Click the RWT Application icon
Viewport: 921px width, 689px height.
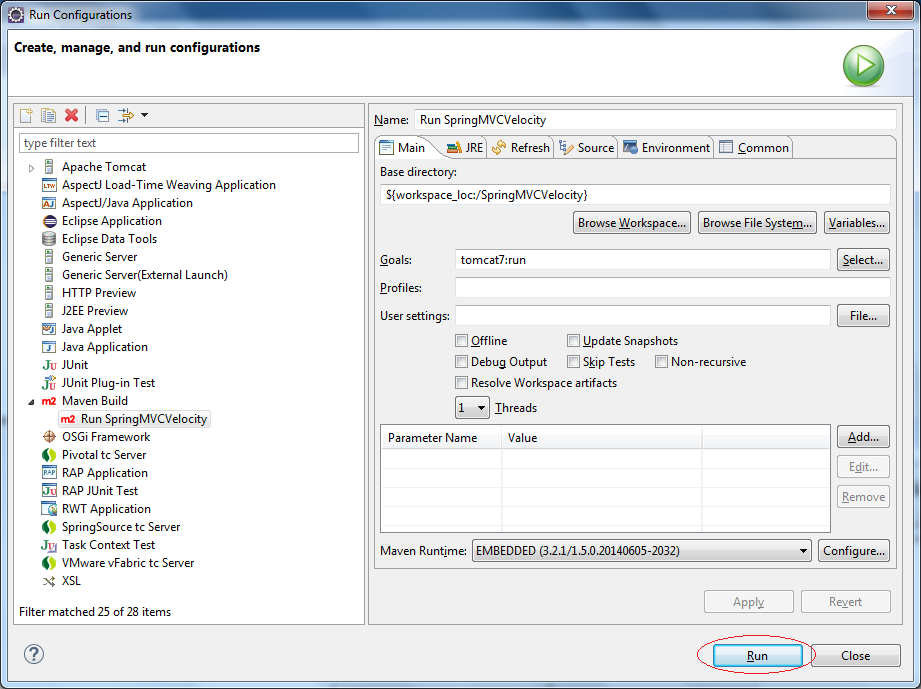49,509
